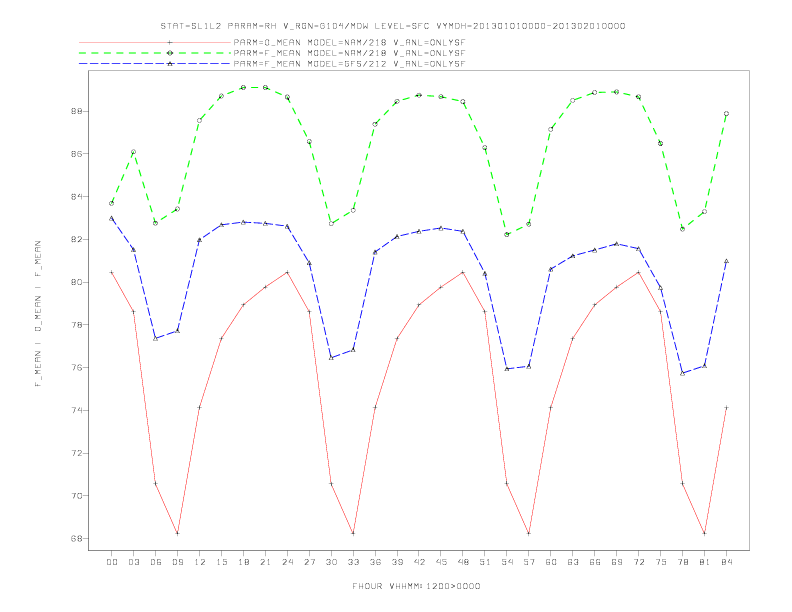Click x-axis forecast hour label 72

click(x=638, y=562)
